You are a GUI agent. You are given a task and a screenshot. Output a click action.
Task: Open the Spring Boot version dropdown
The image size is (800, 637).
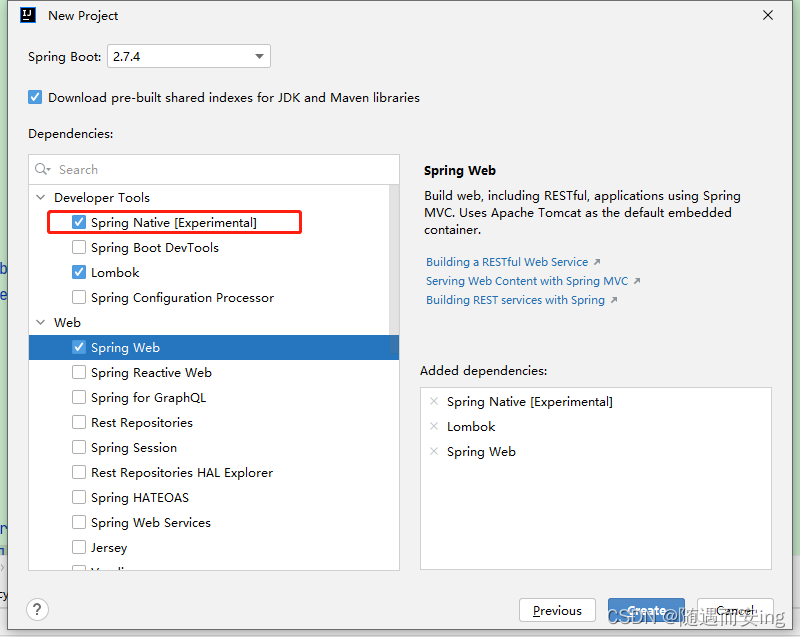(189, 56)
